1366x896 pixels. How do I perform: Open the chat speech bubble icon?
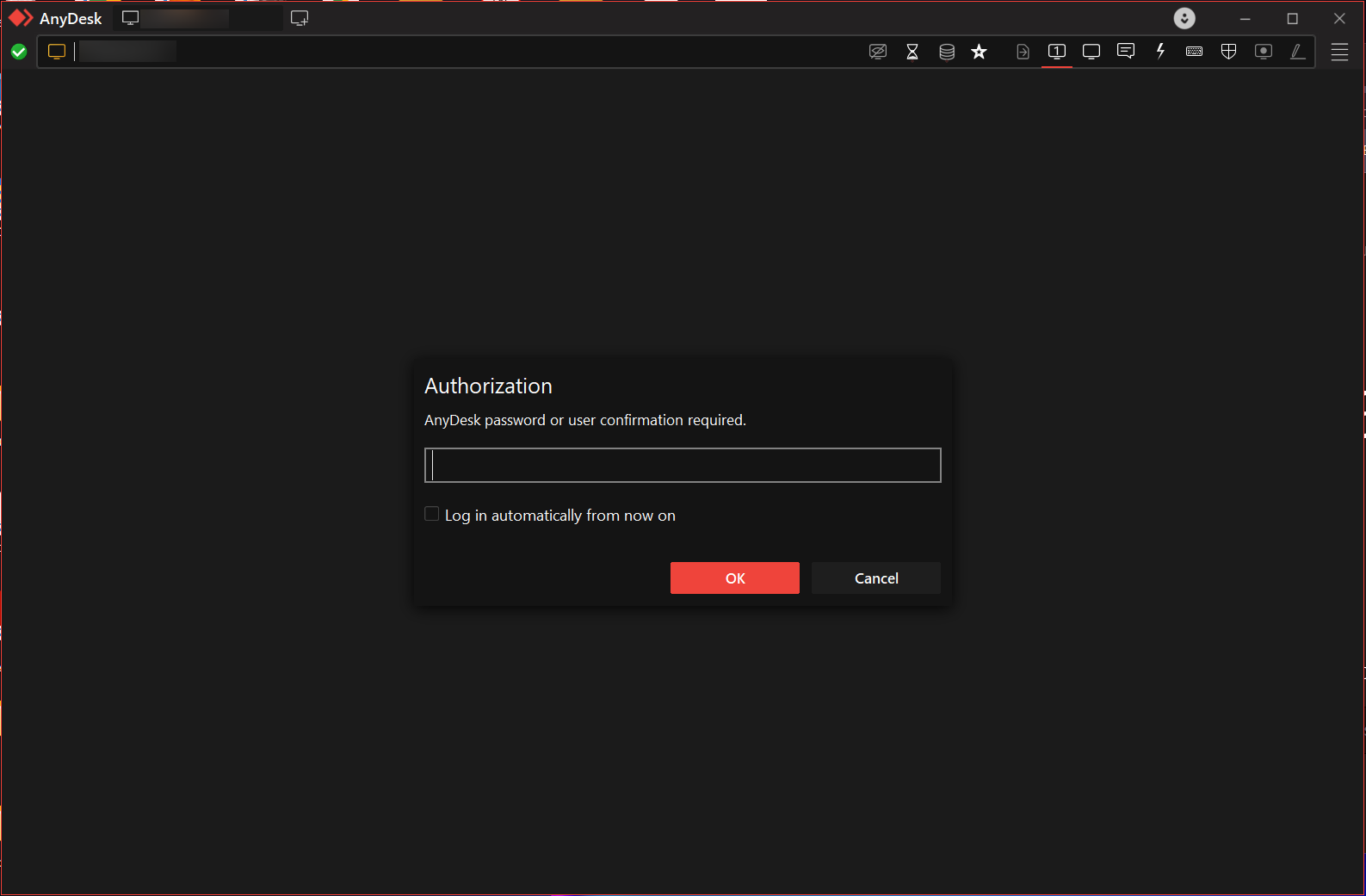(x=1125, y=52)
